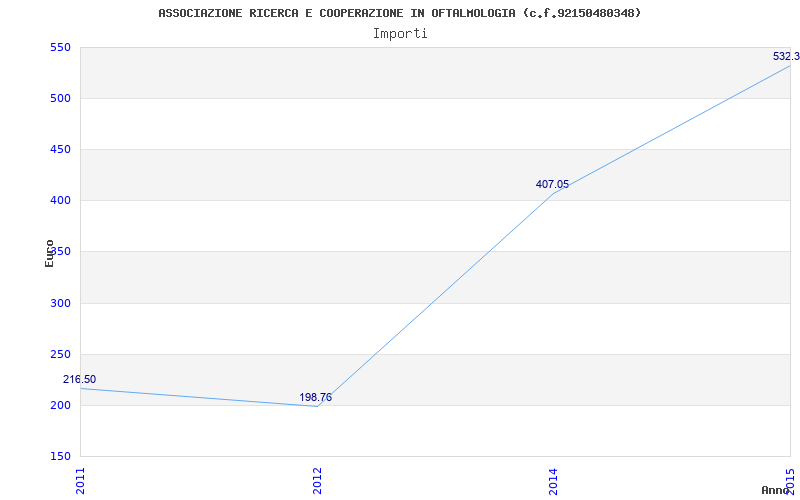Screen dimensions: 800x500
Task: Click the chart title ASSOCIAZIONE RICERCA E COOPERAZIONE IN OFTALMOLOGIA
Action: click(x=399, y=13)
